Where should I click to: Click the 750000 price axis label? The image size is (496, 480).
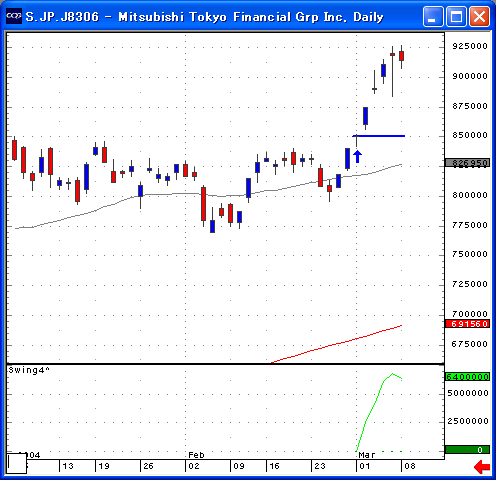470,254
